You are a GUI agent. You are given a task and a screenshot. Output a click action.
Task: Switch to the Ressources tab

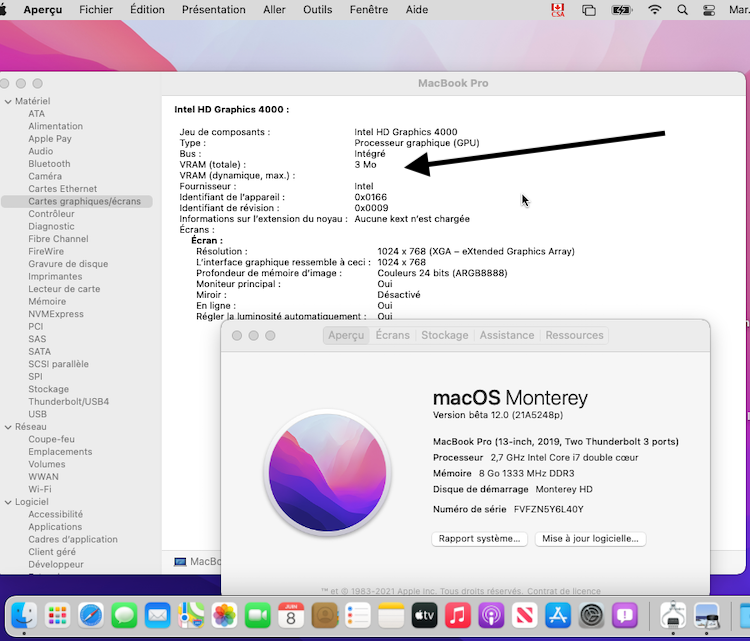574,335
